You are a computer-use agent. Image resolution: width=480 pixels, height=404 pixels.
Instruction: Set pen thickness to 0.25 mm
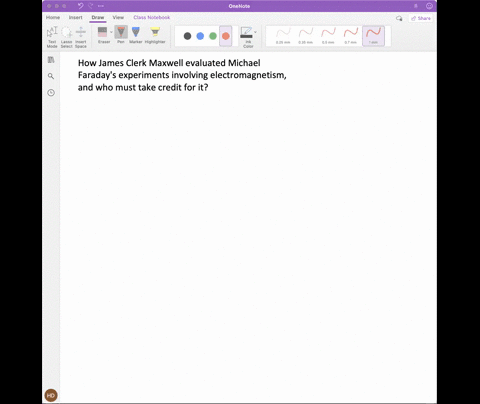click(283, 36)
